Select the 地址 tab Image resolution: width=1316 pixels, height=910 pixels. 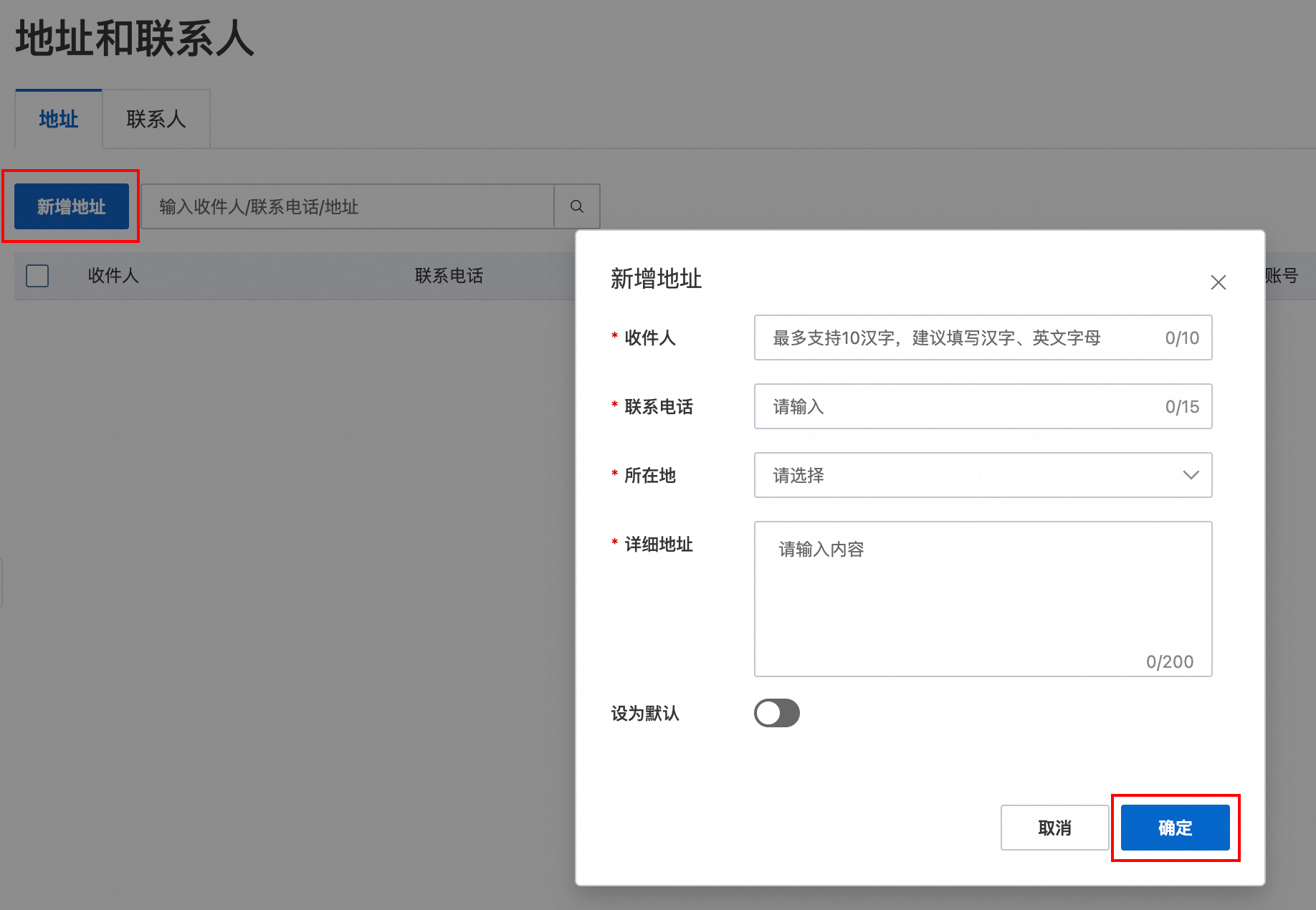(59, 119)
